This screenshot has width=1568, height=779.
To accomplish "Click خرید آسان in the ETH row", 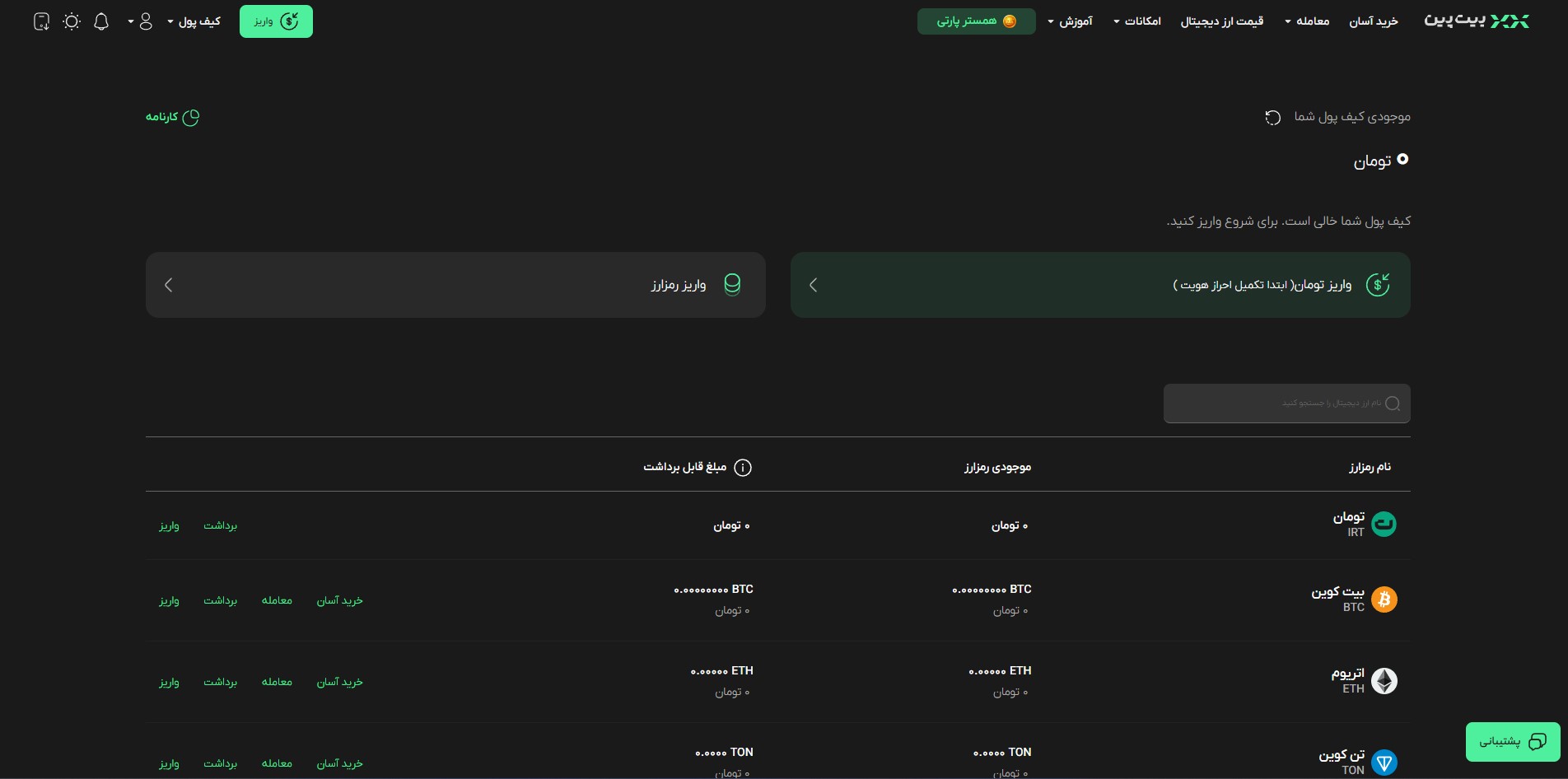I will (x=339, y=682).
